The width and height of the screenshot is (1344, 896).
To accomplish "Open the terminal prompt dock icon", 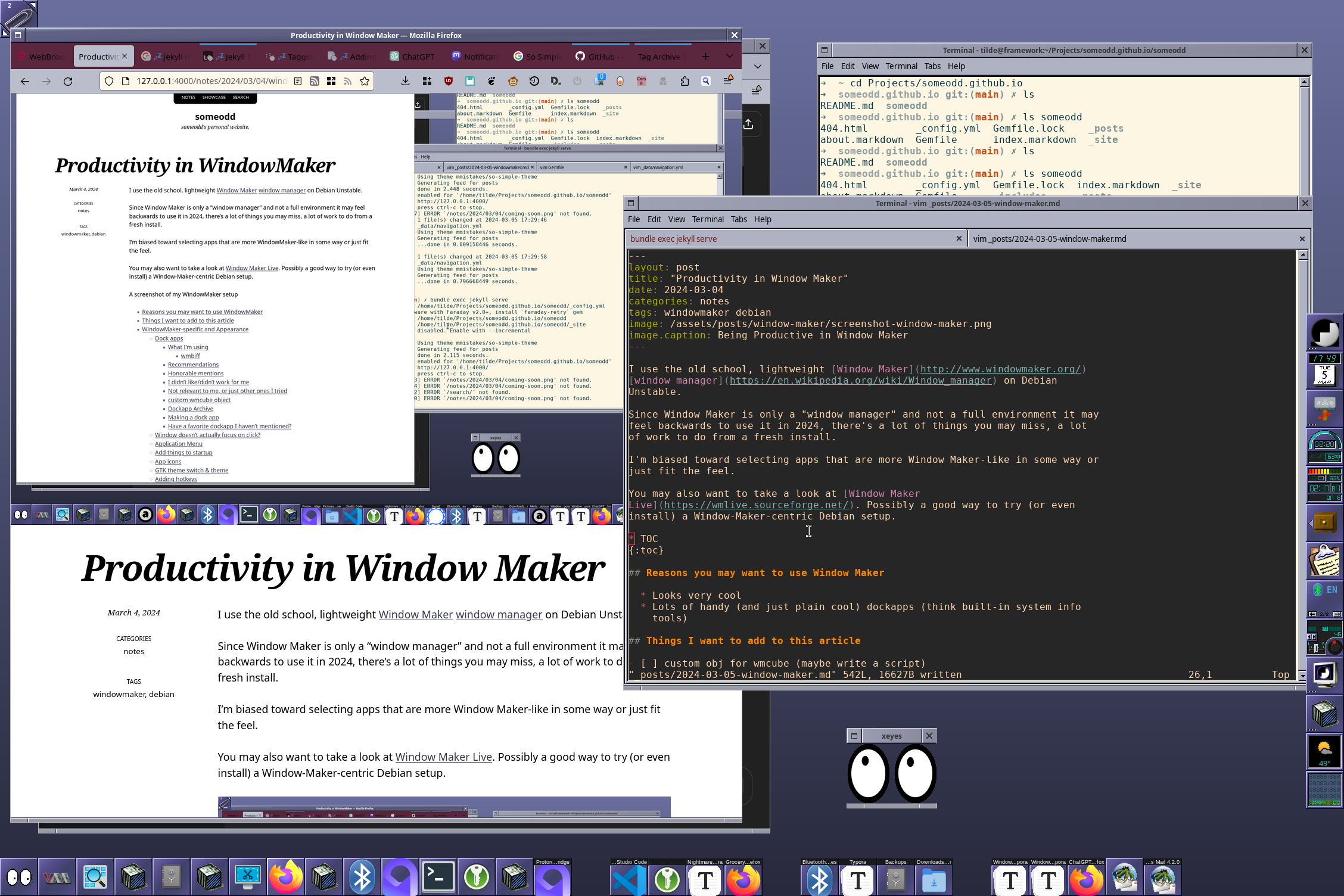I will (438, 877).
